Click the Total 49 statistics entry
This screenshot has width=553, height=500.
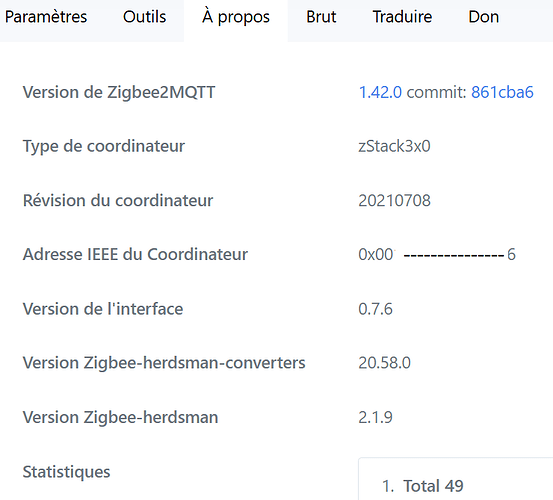click(x=433, y=486)
